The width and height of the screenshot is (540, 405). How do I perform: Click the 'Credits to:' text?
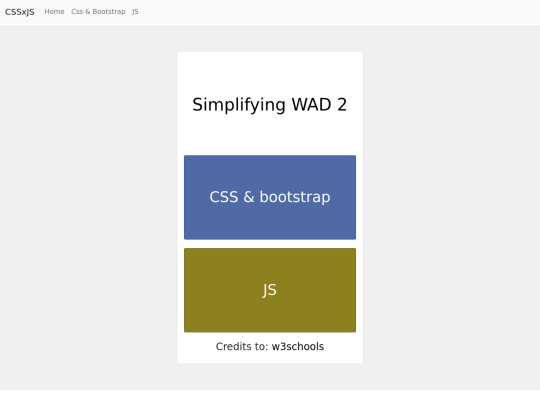(x=242, y=346)
